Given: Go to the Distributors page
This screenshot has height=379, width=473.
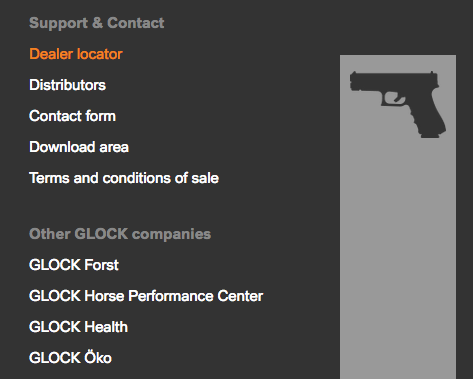Looking at the screenshot, I should click(x=67, y=85).
